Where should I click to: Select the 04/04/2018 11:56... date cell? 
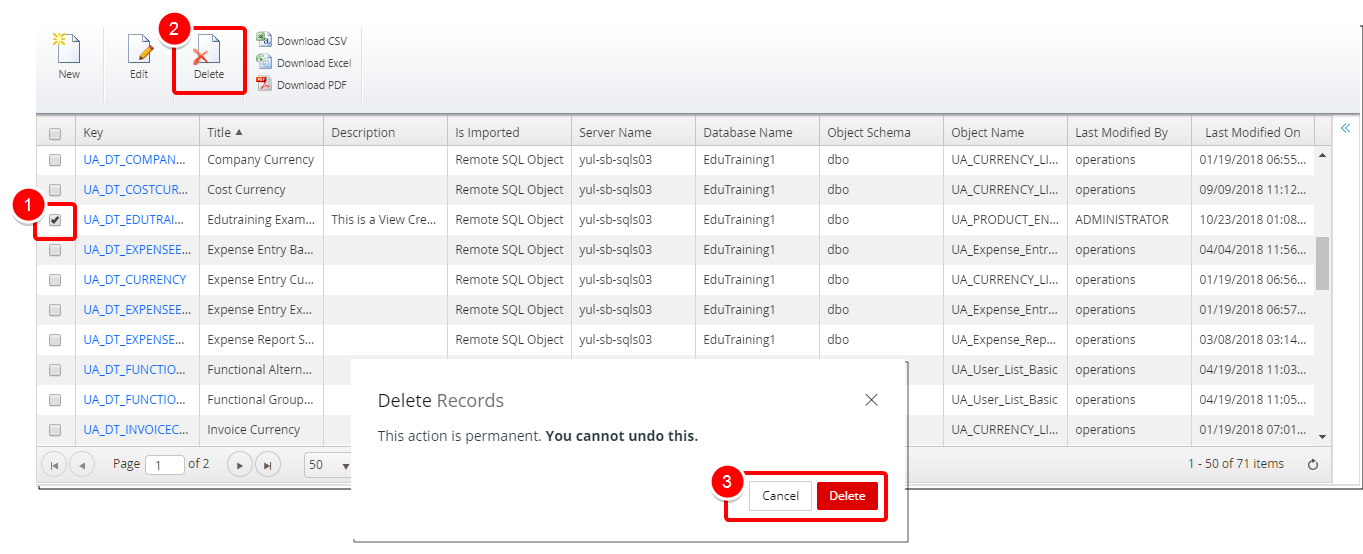tap(1252, 250)
